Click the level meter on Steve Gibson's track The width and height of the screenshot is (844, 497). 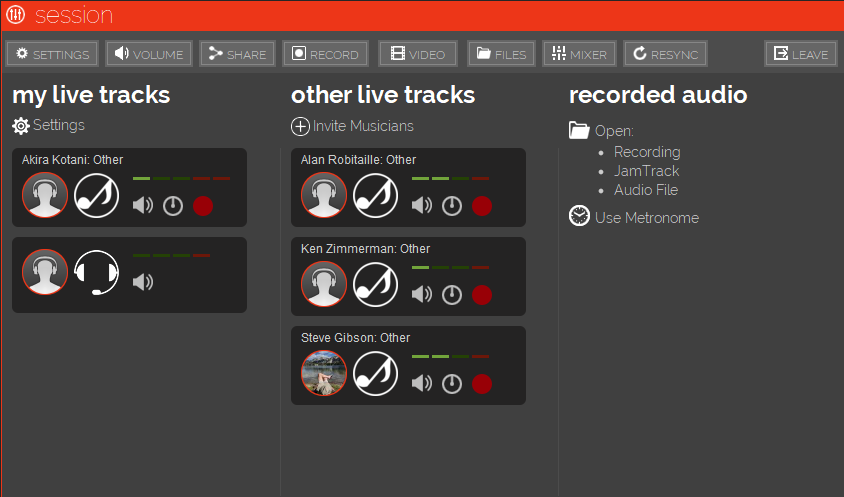coord(451,357)
